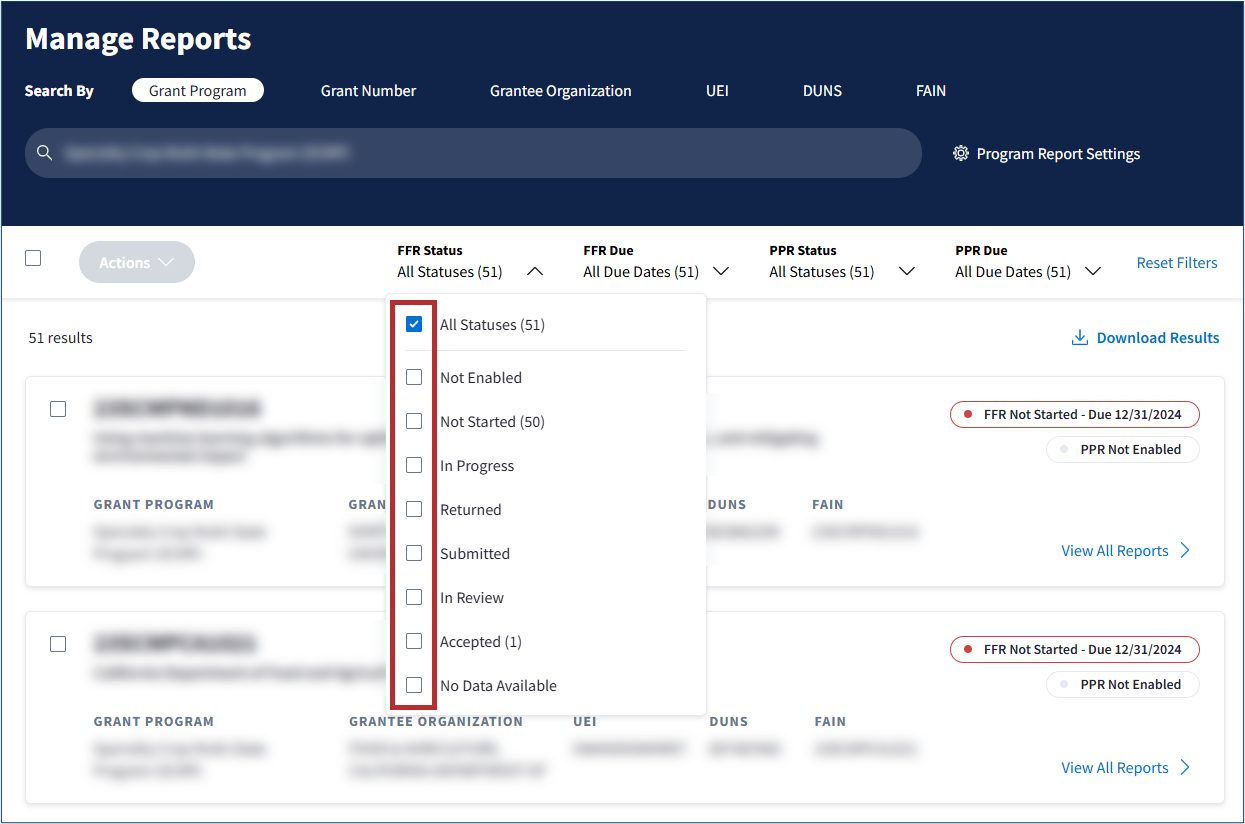Expand the FFR Due dropdown
Viewport: 1245px width, 824px height.
point(720,271)
